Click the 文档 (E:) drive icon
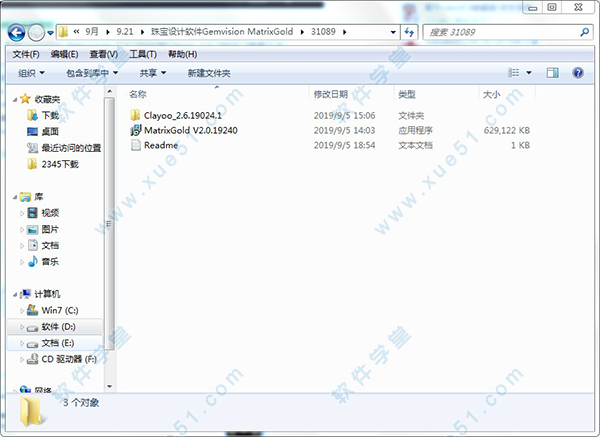The height and width of the screenshot is (437, 600). [x=33, y=344]
